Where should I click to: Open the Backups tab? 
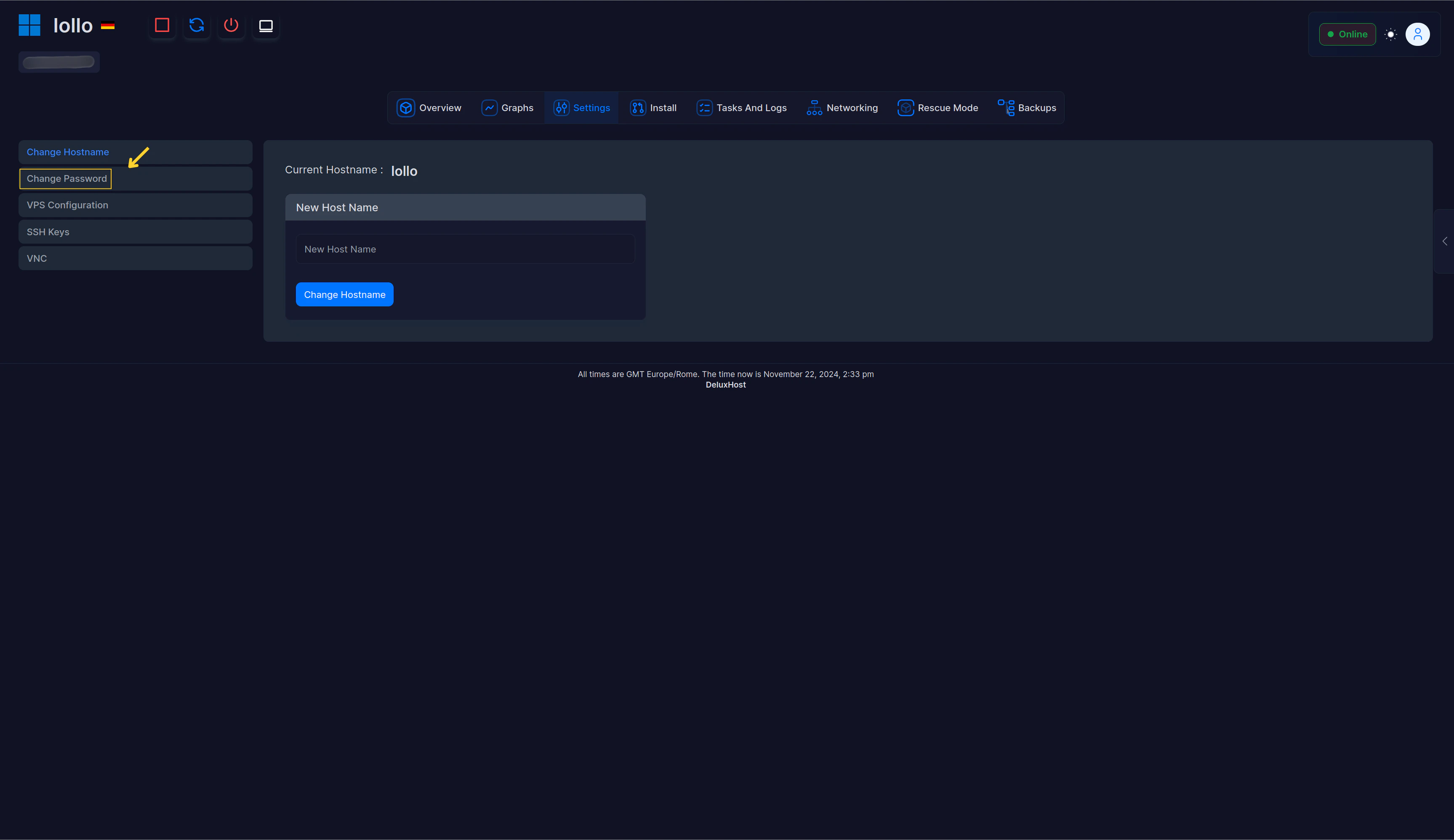[x=1027, y=108]
